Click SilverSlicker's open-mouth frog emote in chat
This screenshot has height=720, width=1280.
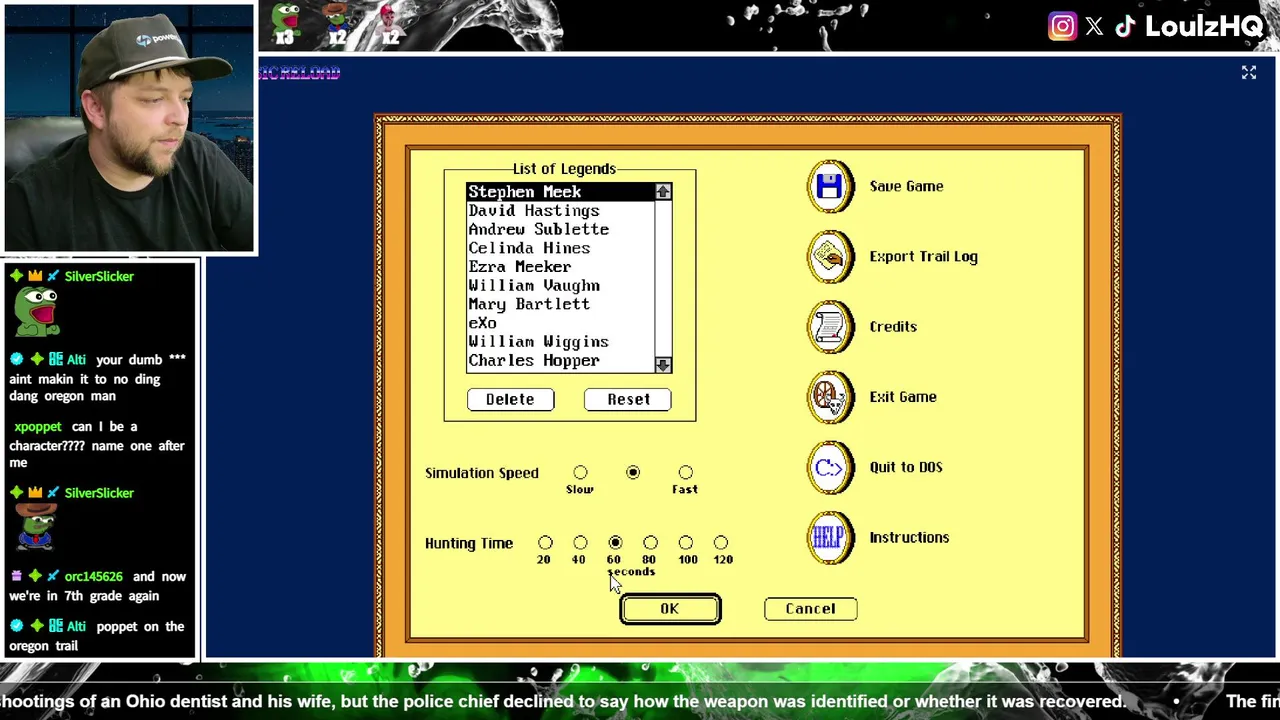coord(37,312)
